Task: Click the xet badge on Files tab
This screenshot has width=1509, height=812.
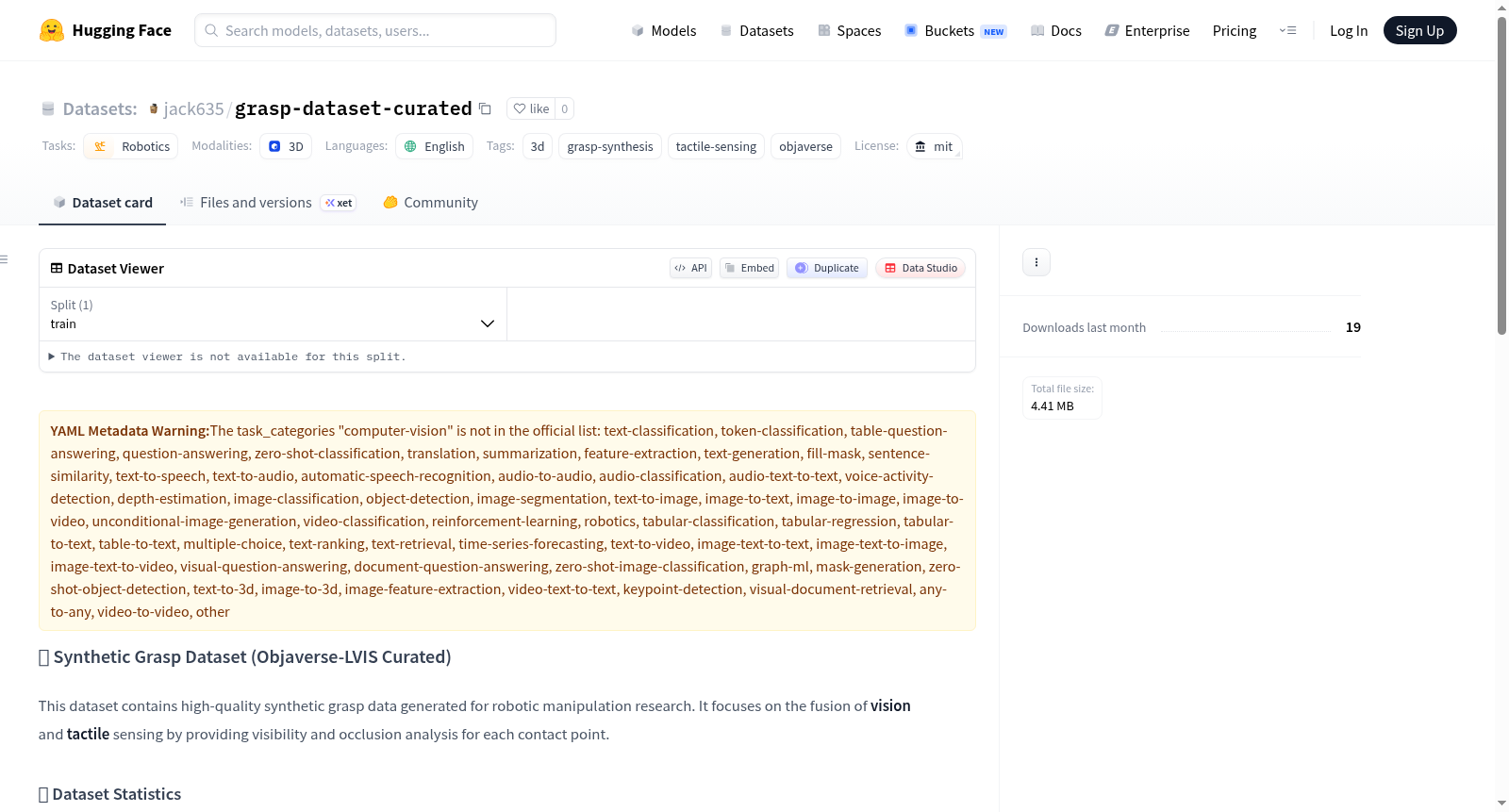Action: 339,203
